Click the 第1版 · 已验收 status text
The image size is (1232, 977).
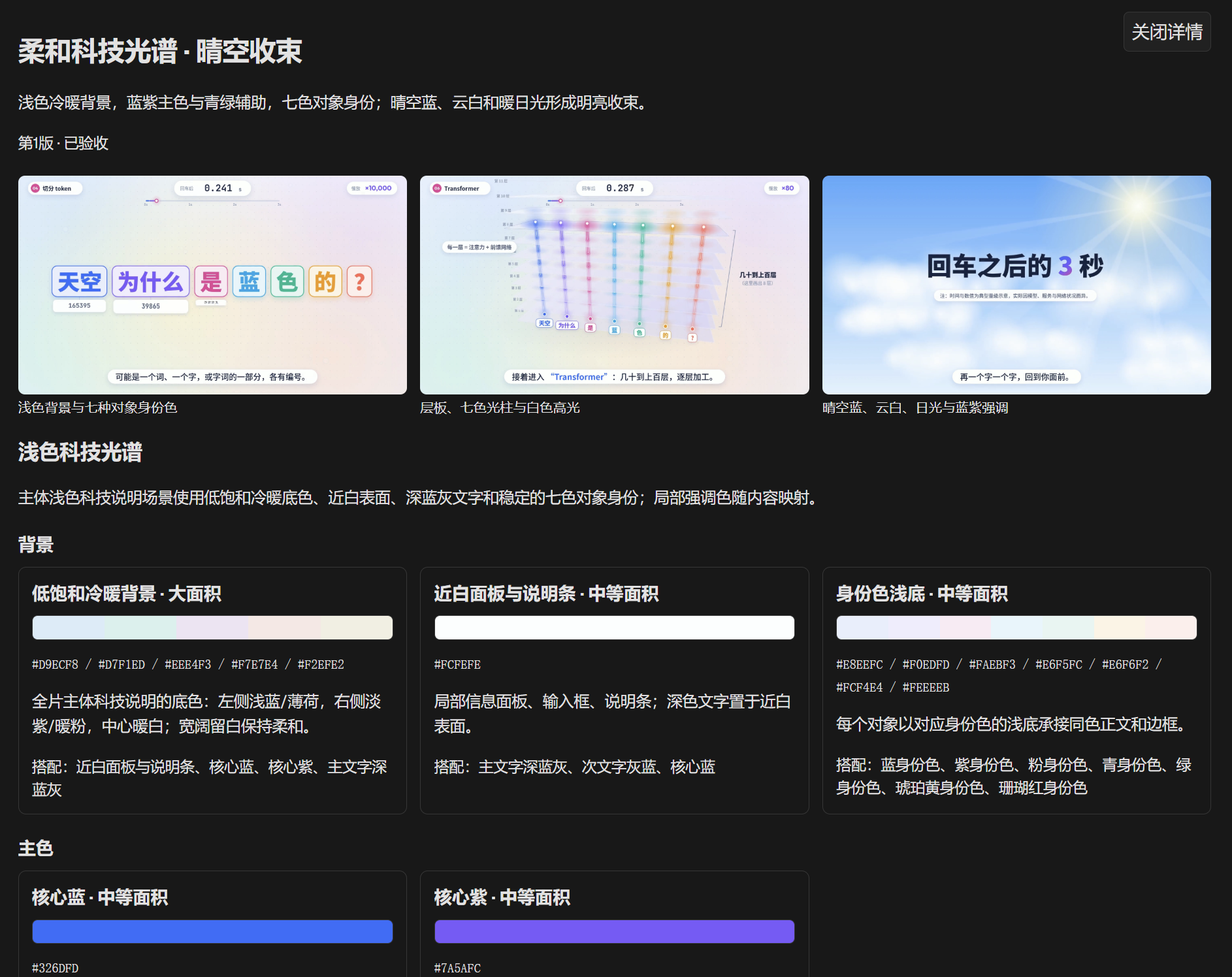(x=63, y=143)
